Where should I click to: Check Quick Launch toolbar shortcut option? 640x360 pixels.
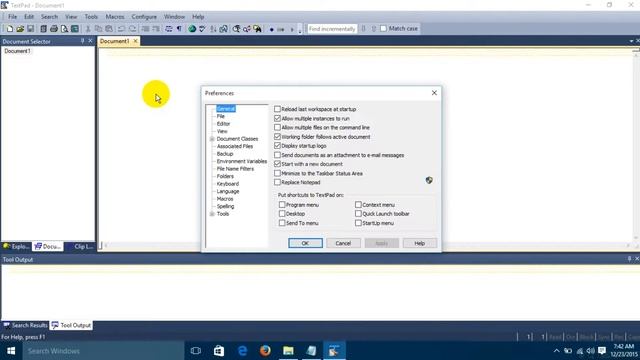358,213
